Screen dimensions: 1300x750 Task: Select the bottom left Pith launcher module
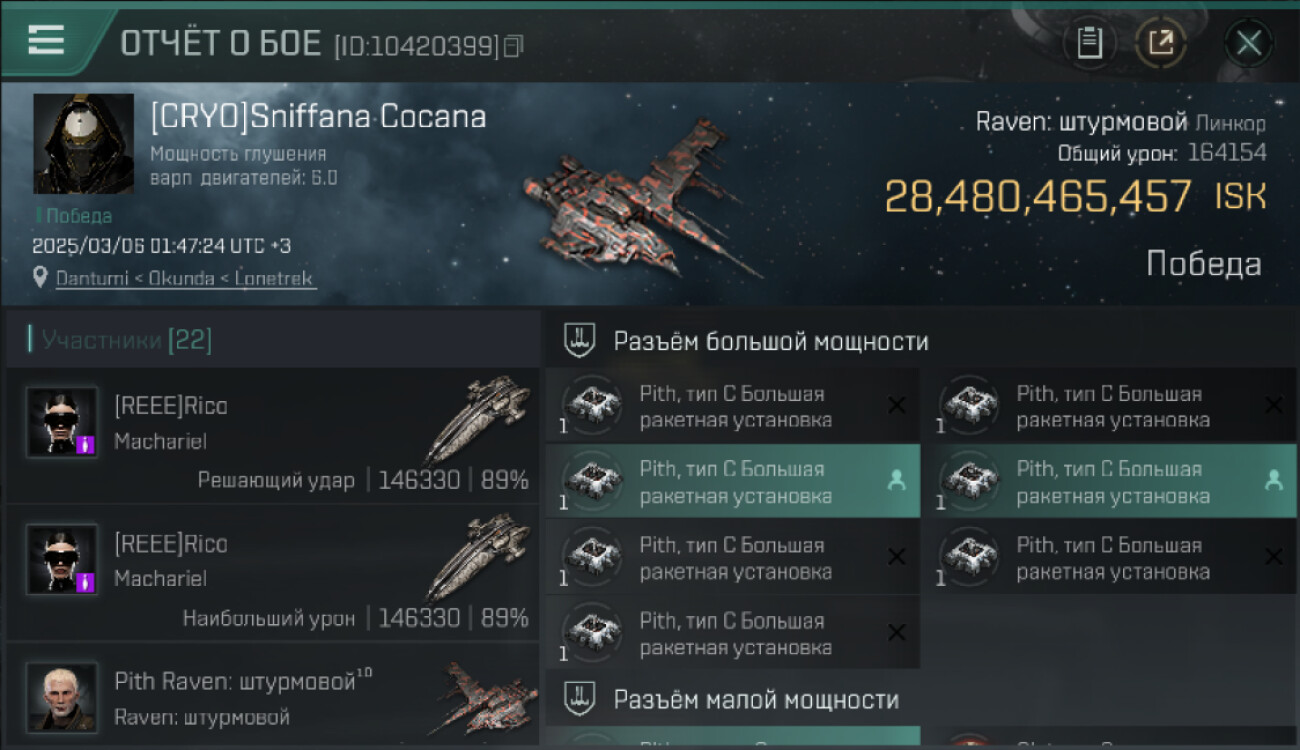pyautogui.click(x=732, y=633)
